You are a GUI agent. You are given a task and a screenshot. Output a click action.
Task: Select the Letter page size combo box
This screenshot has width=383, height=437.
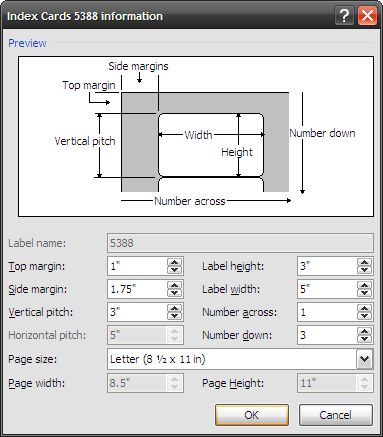[x=240, y=359]
